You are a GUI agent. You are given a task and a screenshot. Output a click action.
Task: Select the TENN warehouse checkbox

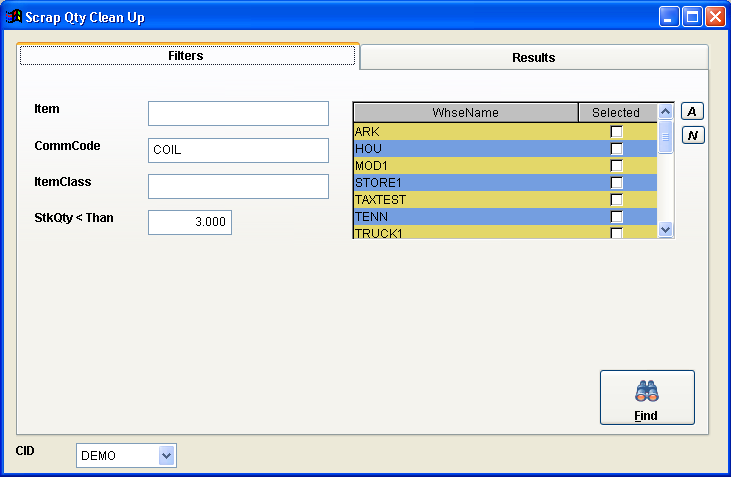(616, 217)
